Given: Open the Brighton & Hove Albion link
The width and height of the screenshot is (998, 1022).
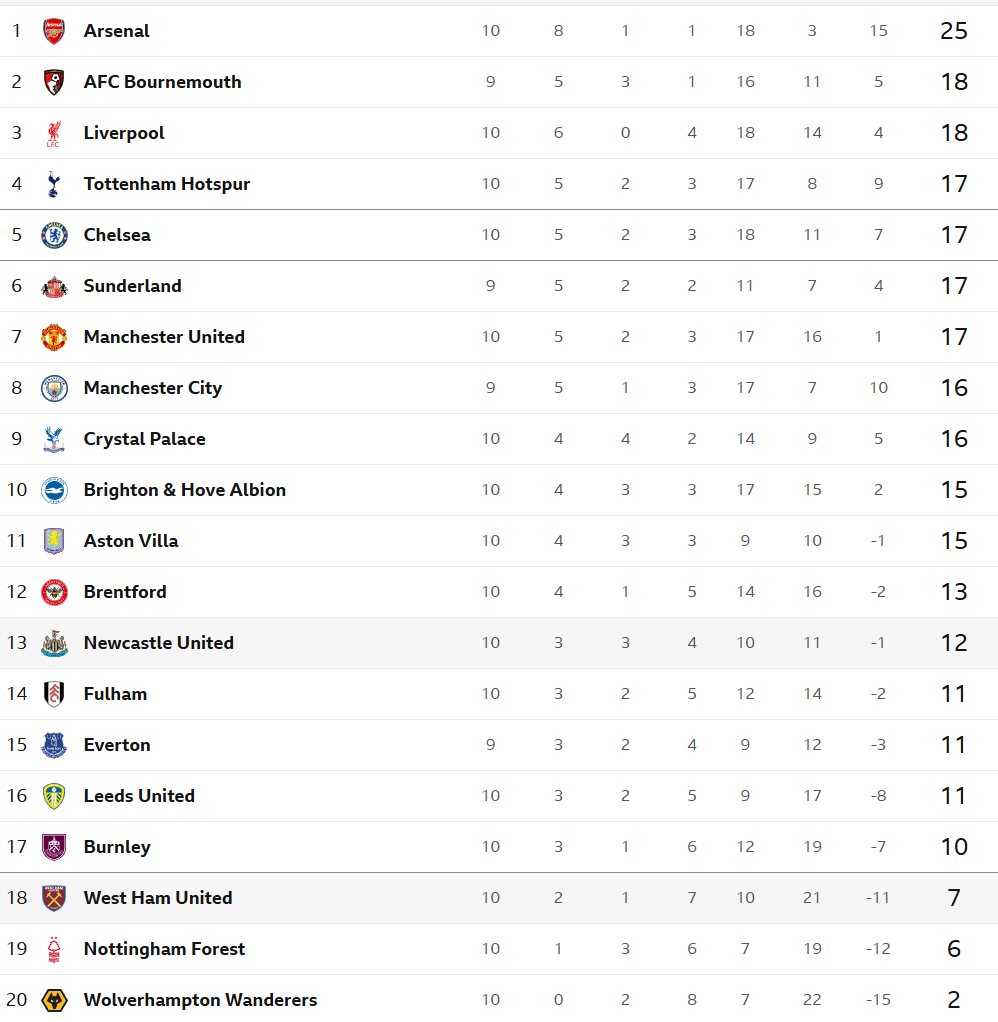Looking at the screenshot, I should tap(184, 490).
